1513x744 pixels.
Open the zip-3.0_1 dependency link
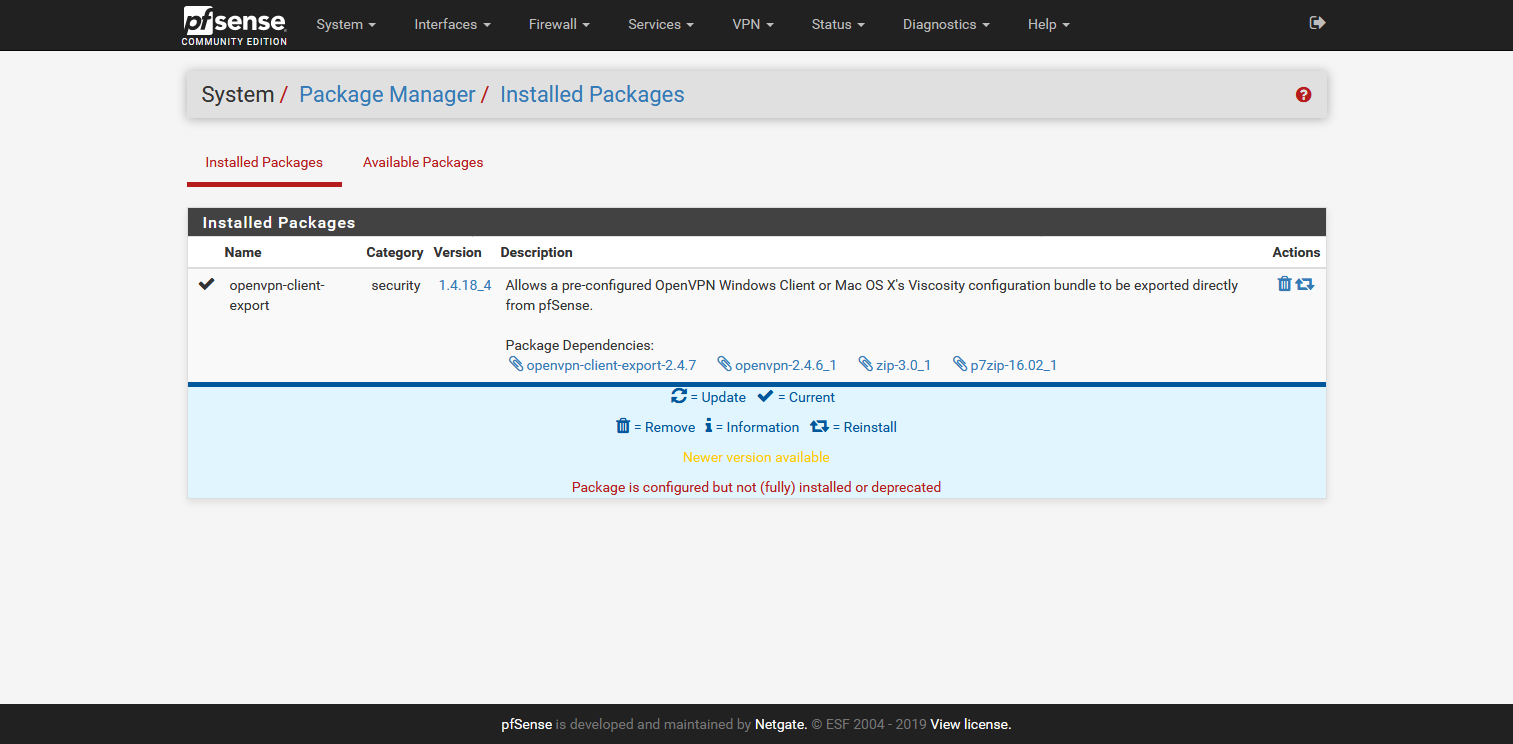pyautogui.click(x=903, y=365)
